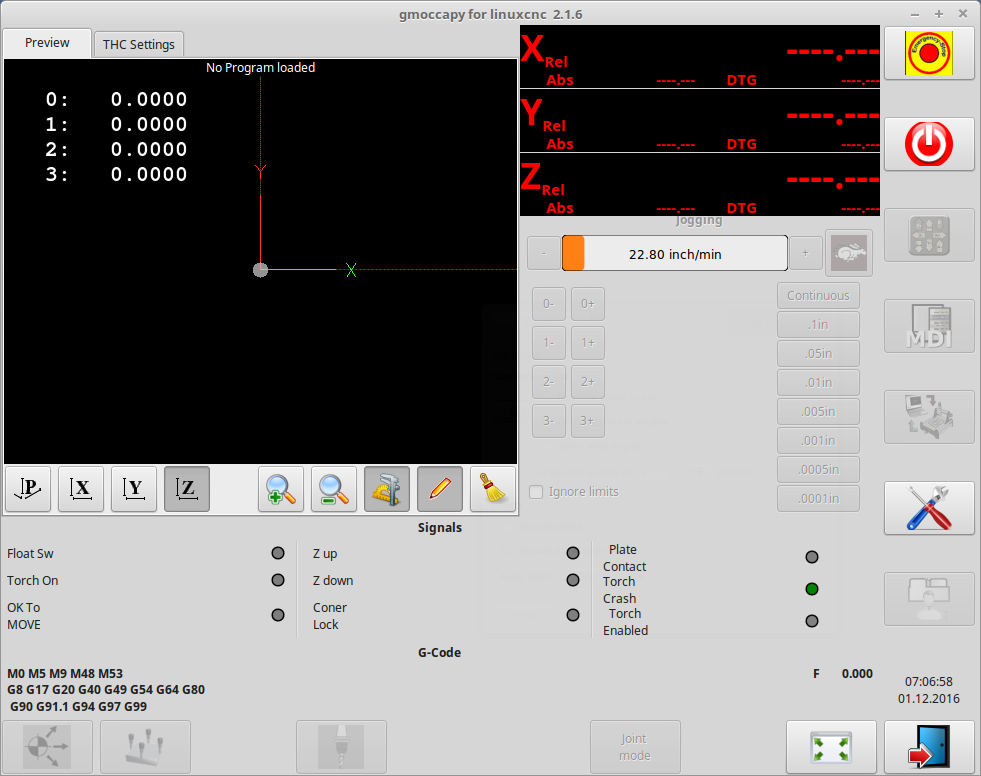The width and height of the screenshot is (981, 776).
Task: Open the settings tools page
Action: click(929, 508)
